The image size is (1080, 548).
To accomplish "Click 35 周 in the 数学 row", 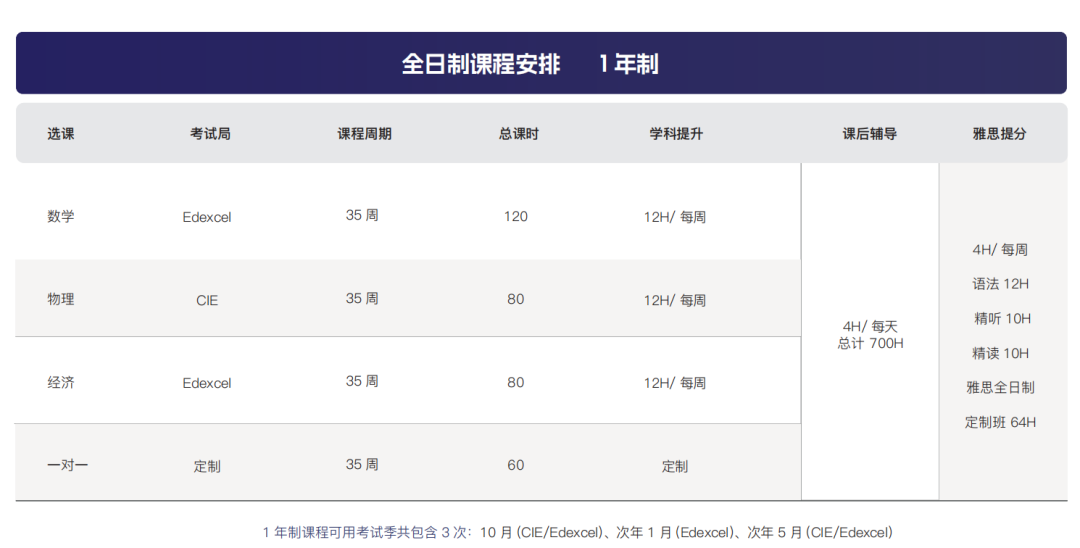I will (x=362, y=215).
